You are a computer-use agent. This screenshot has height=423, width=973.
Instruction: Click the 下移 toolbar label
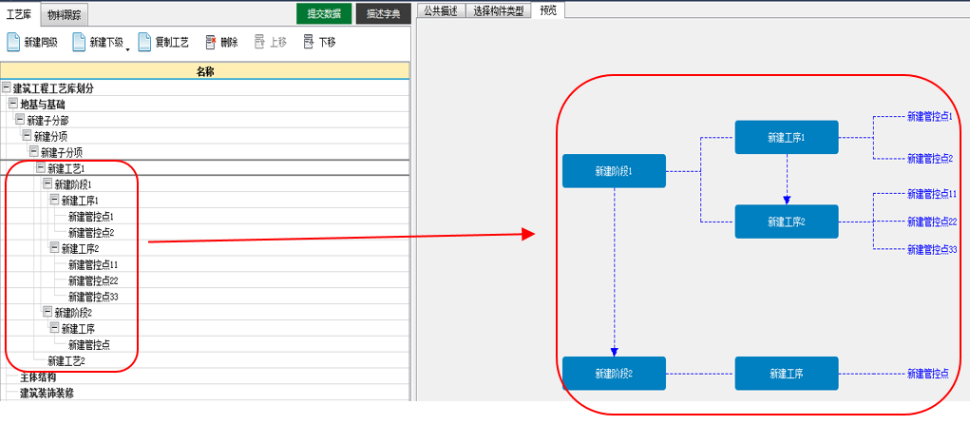click(327, 43)
